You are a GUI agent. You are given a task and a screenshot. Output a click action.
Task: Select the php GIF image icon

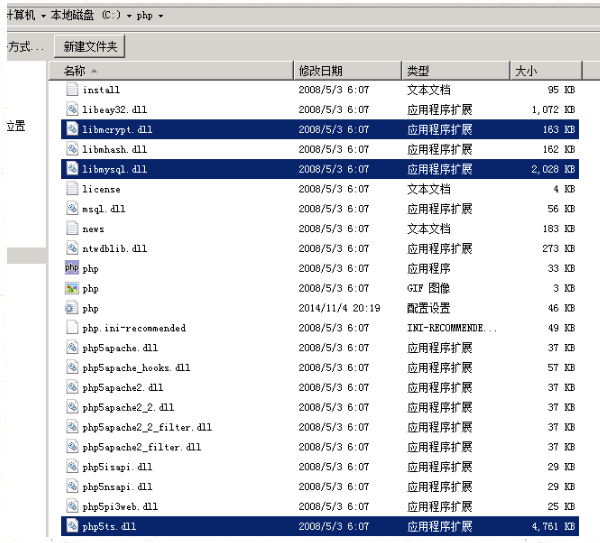pos(71,288)
